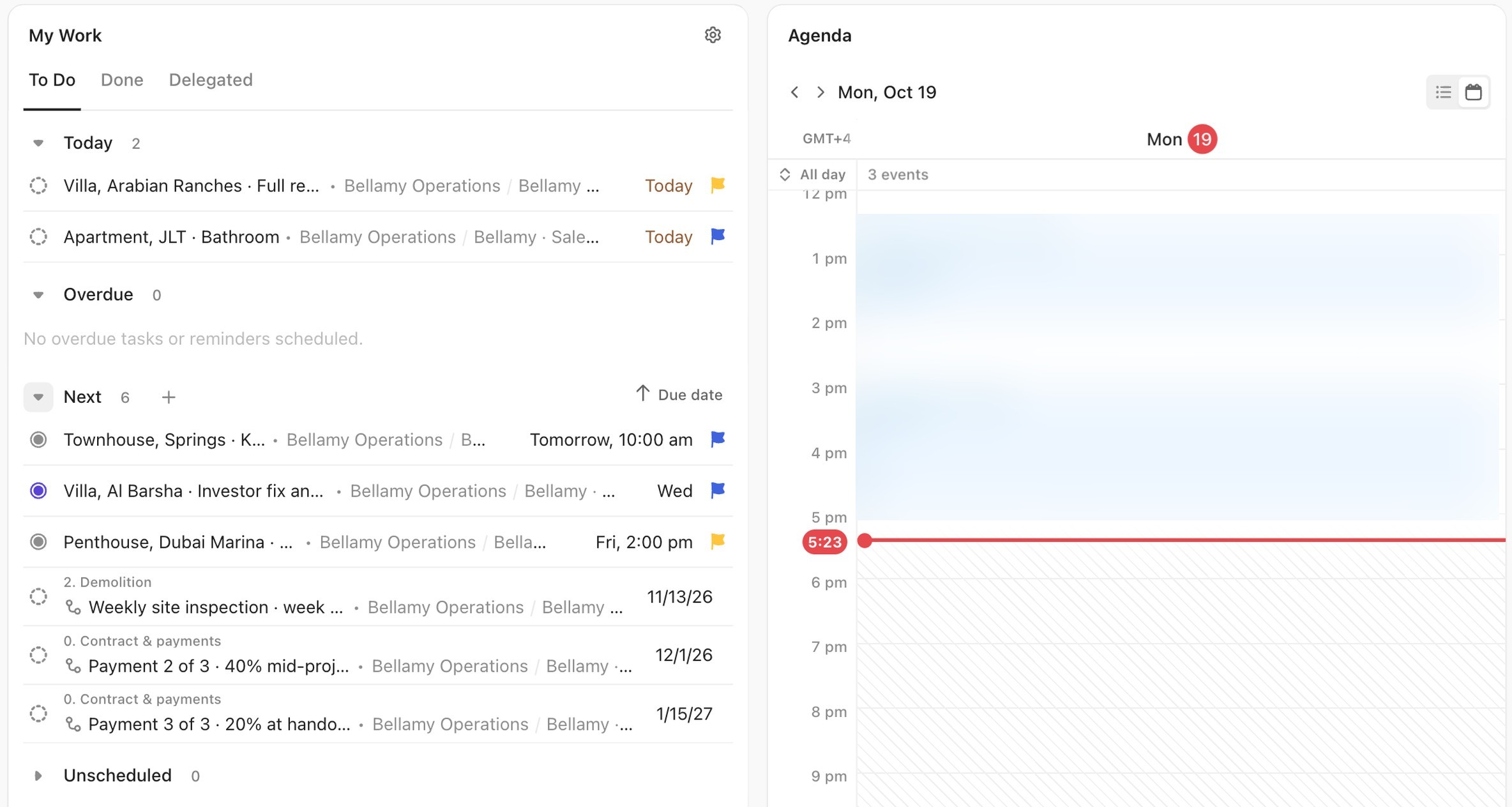This screenshot has width=1512, height=807.
Task: Click blue flag on Townhouse, Springs task
Action: pyautogui.click(x=718, y=439)
